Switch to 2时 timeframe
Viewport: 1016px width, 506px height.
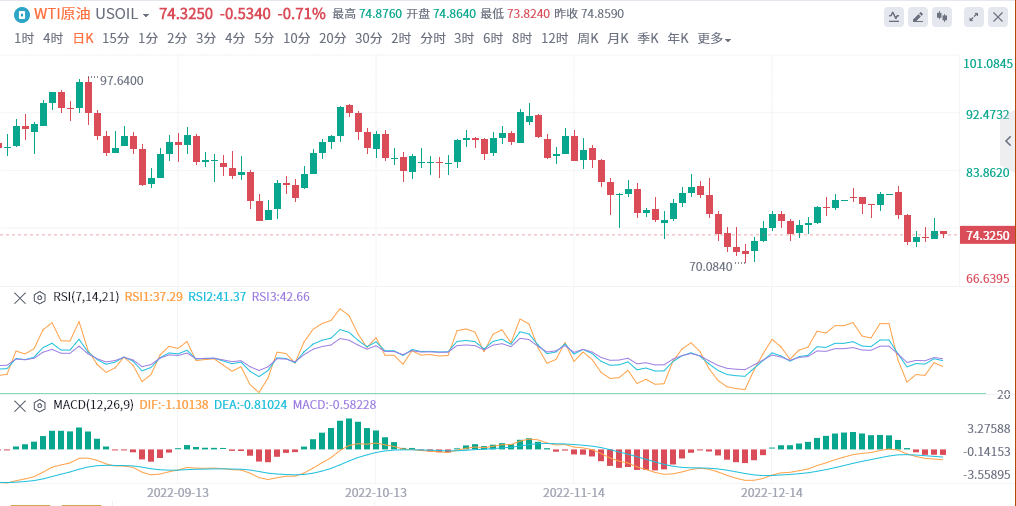click(401, 39)
